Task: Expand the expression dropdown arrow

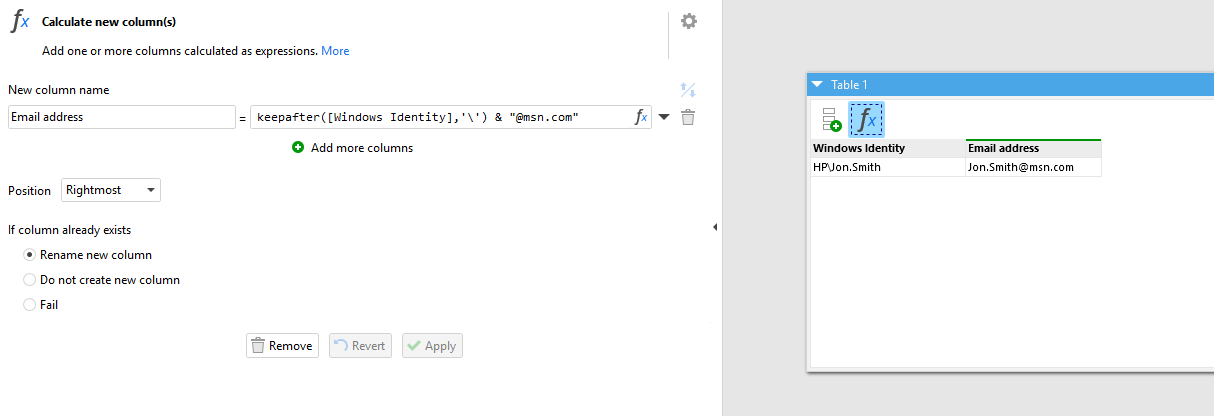Action: pos(664,117)
